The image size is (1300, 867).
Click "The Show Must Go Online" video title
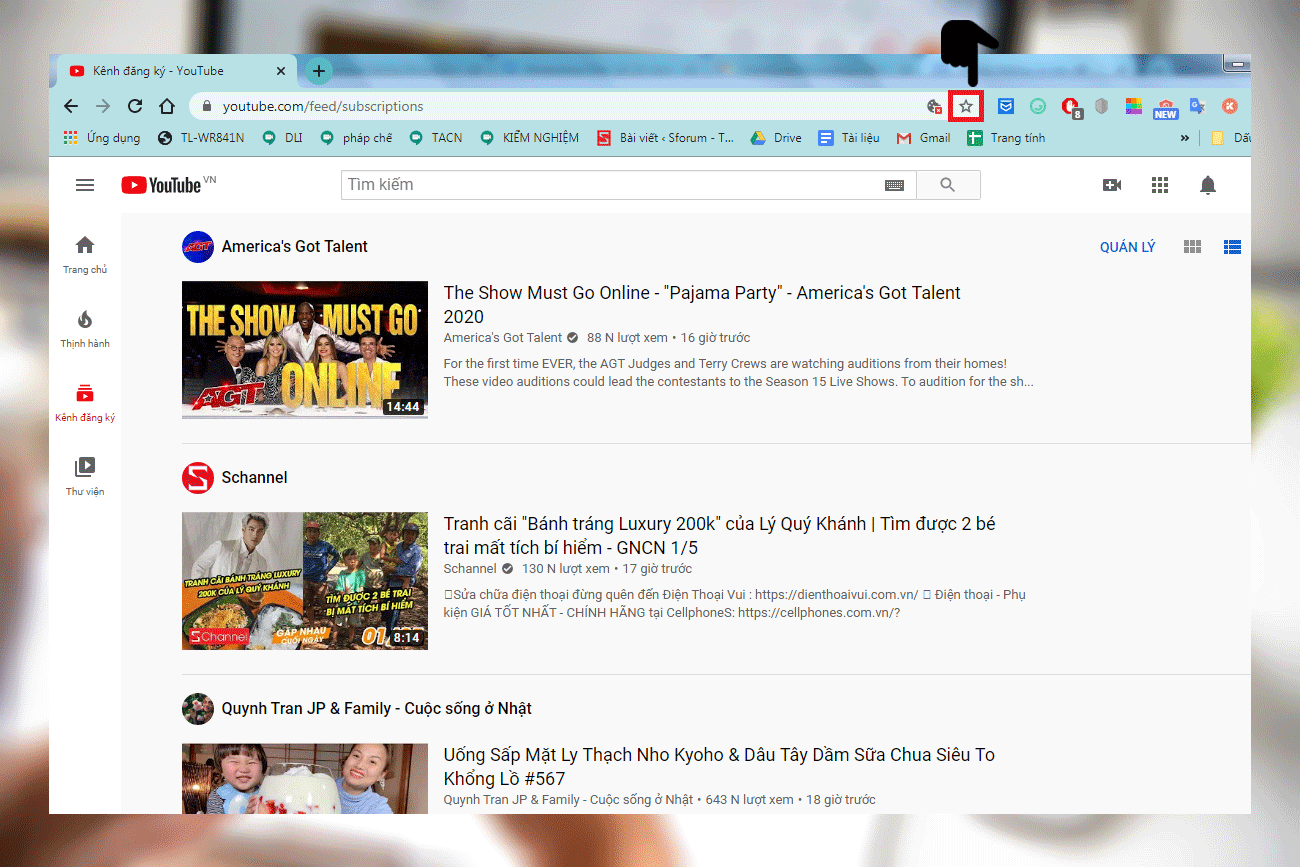(702, 305)
